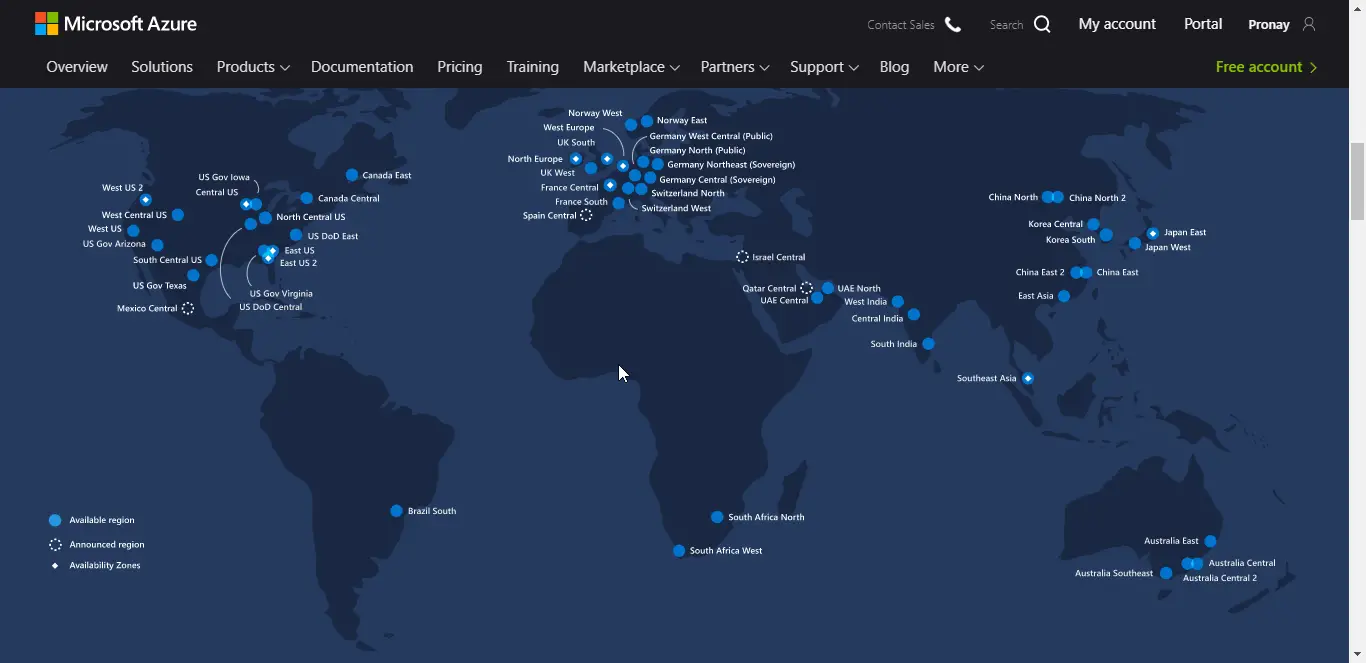Click the Korea Central region dot
This screenshot has width=1366, height=663.
pyautogui.click(x=1094, y=225)
